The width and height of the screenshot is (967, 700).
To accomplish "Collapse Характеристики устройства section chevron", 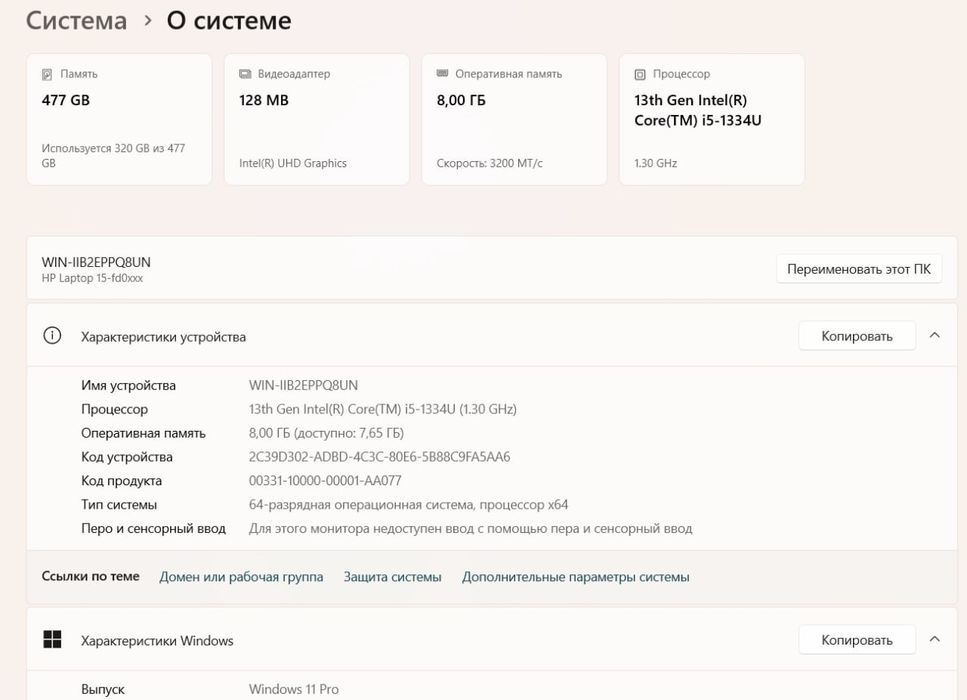I will 934,336.
